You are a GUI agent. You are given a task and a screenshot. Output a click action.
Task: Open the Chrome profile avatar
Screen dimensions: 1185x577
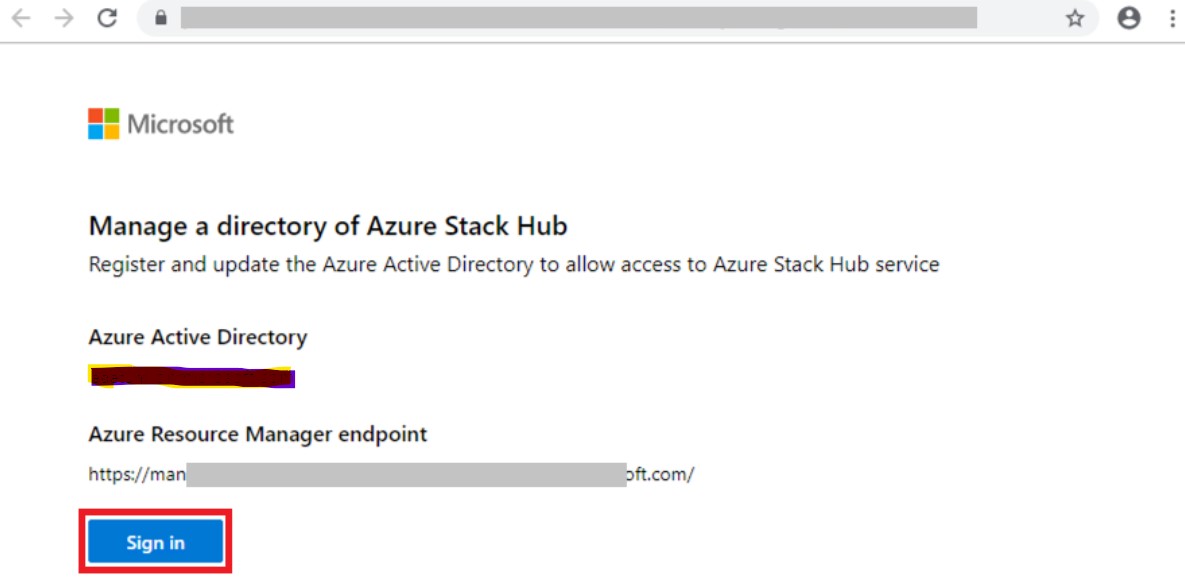coord(1129,18)
